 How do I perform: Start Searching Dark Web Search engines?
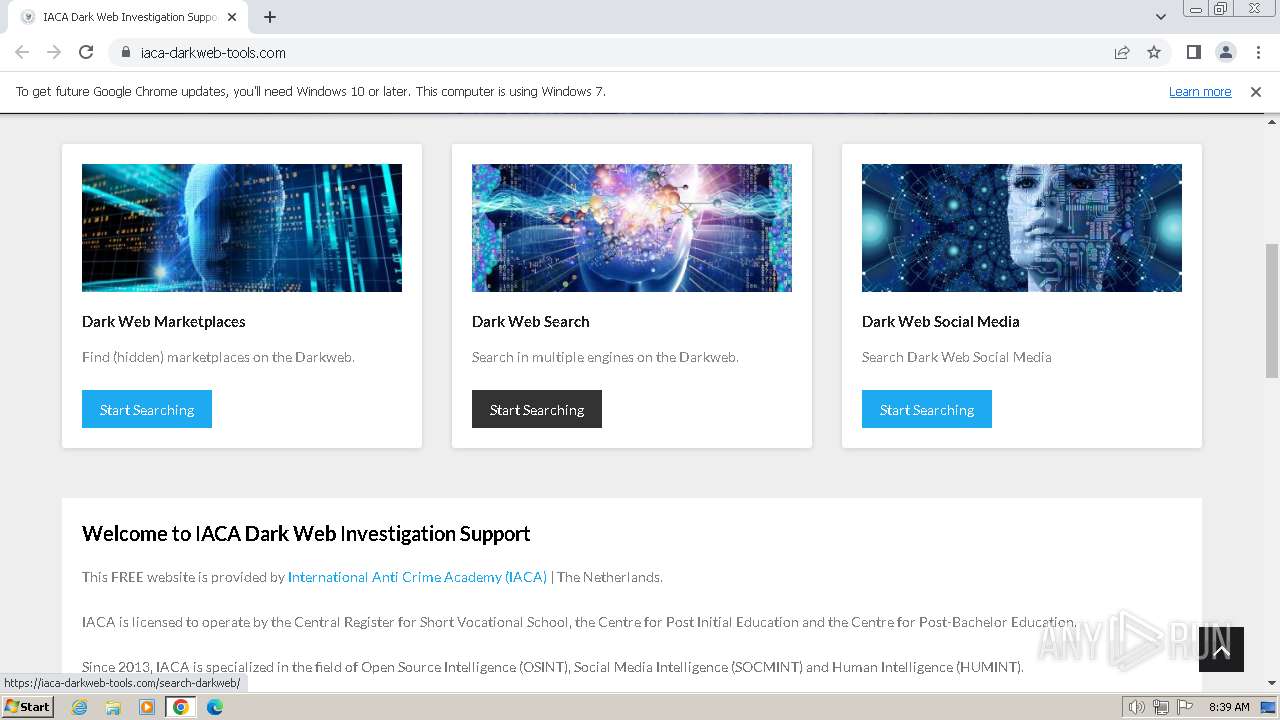537,409
